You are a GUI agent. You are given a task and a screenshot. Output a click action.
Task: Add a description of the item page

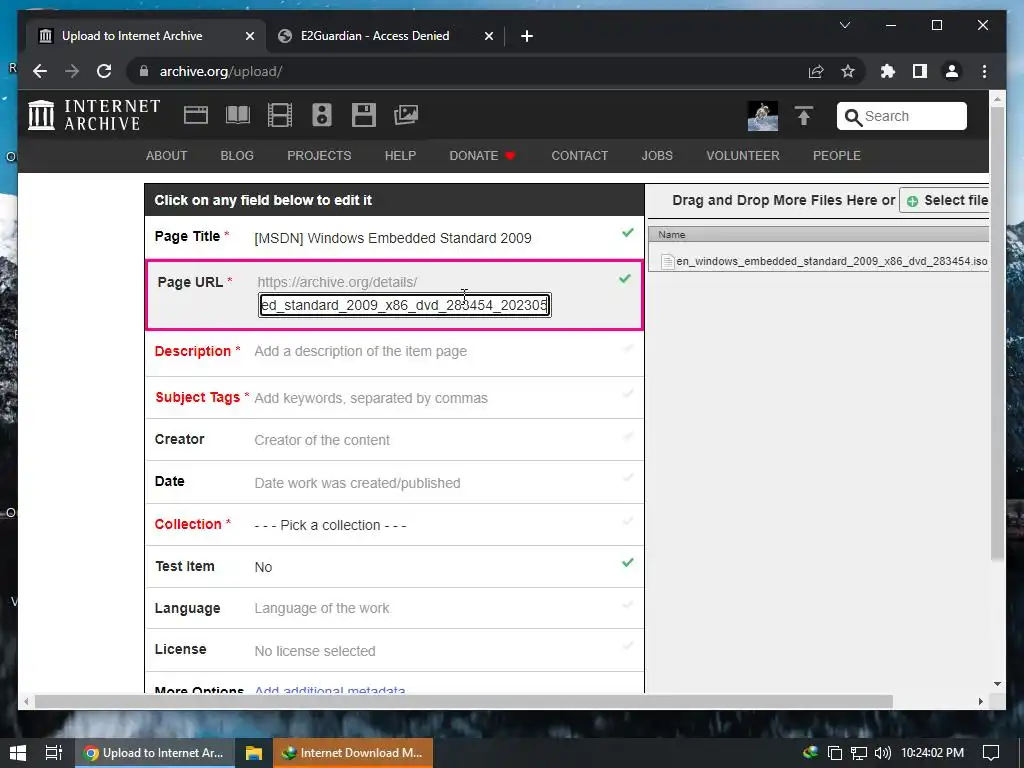(x=360, y=351)
